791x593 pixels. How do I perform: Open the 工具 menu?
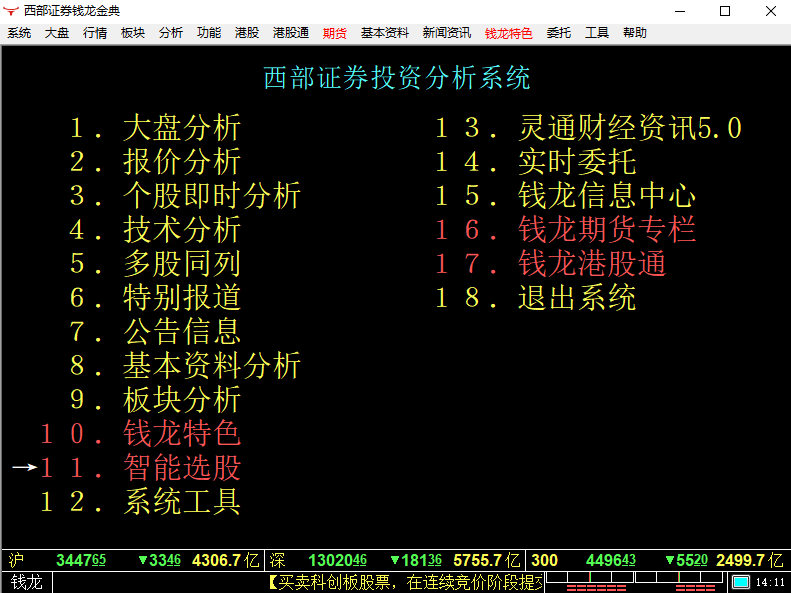(x=597, y=33)
